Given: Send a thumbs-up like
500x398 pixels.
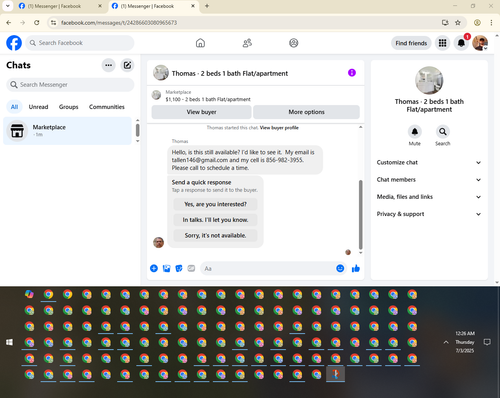Looking at the screenshot, I should click(x=356, y=268).
